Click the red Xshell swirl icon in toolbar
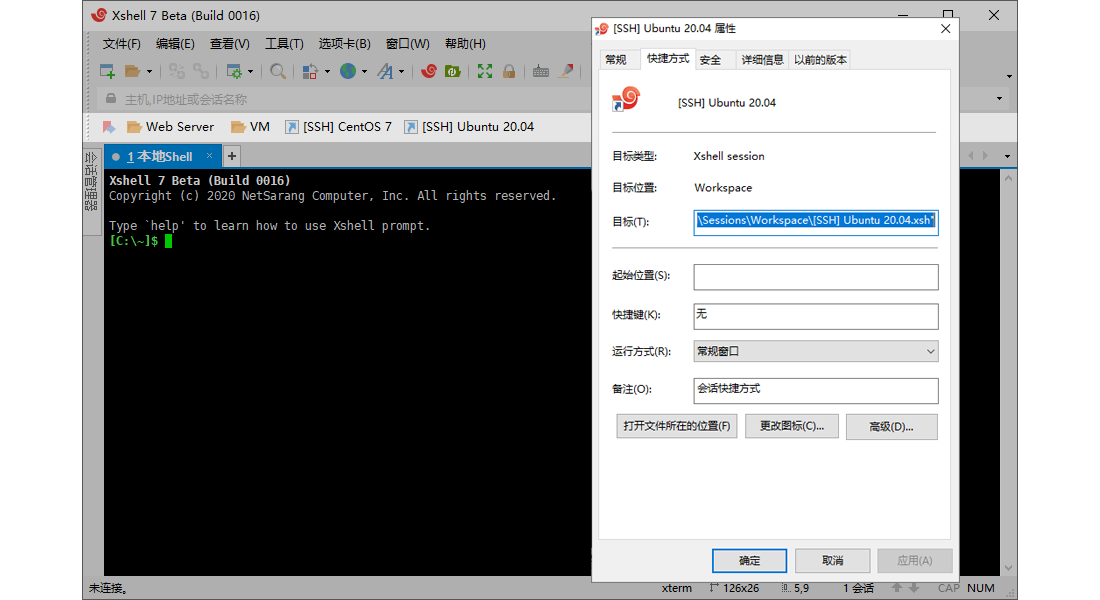This screenshot has width=1100, height=600. tap(429, 71)
